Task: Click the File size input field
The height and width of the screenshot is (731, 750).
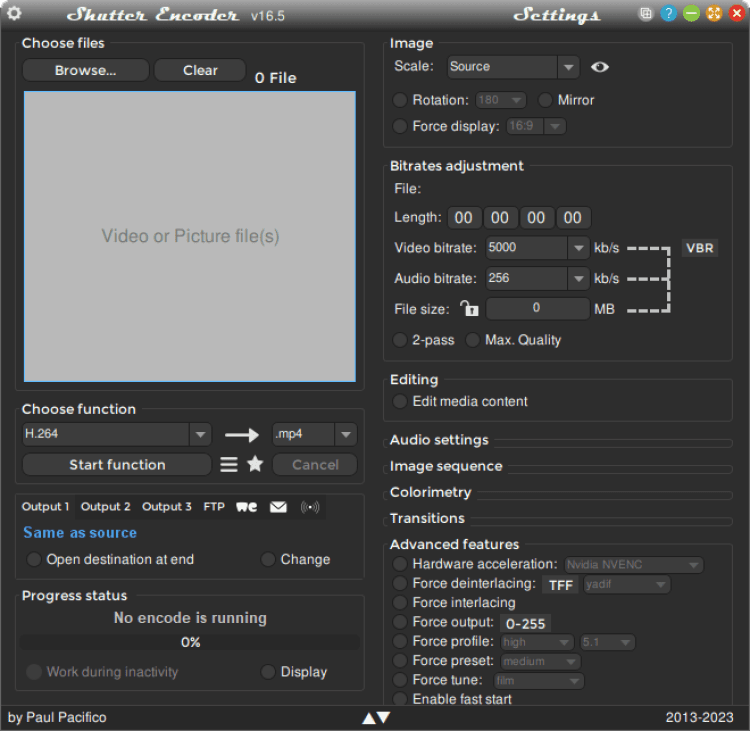Action: (x=537, y=309)
